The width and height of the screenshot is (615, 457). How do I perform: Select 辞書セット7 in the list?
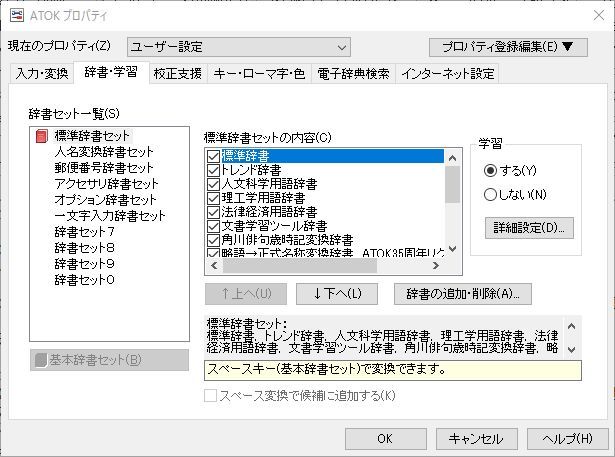[x=84, y=232]
